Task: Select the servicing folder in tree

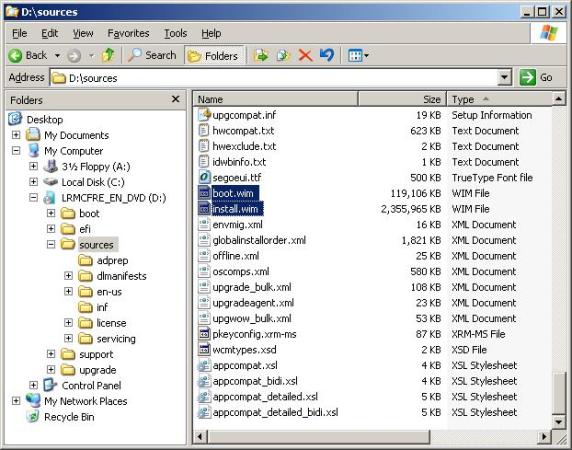Action: click(x=116, y=339)
